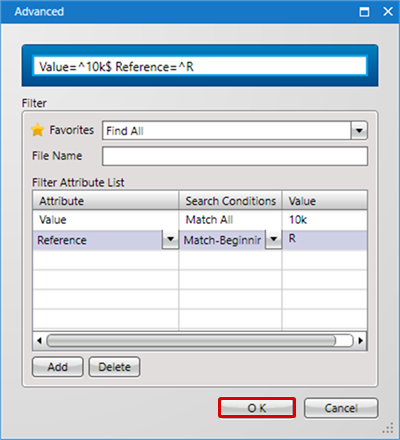Select the Attribute column header
Screen dimensions: 400x440
click(x=106, y=200)
